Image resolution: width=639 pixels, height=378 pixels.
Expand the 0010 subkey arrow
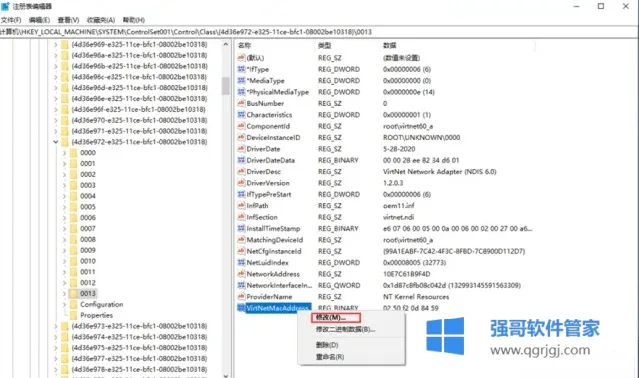pyautogui.click(x=64, y=261)
